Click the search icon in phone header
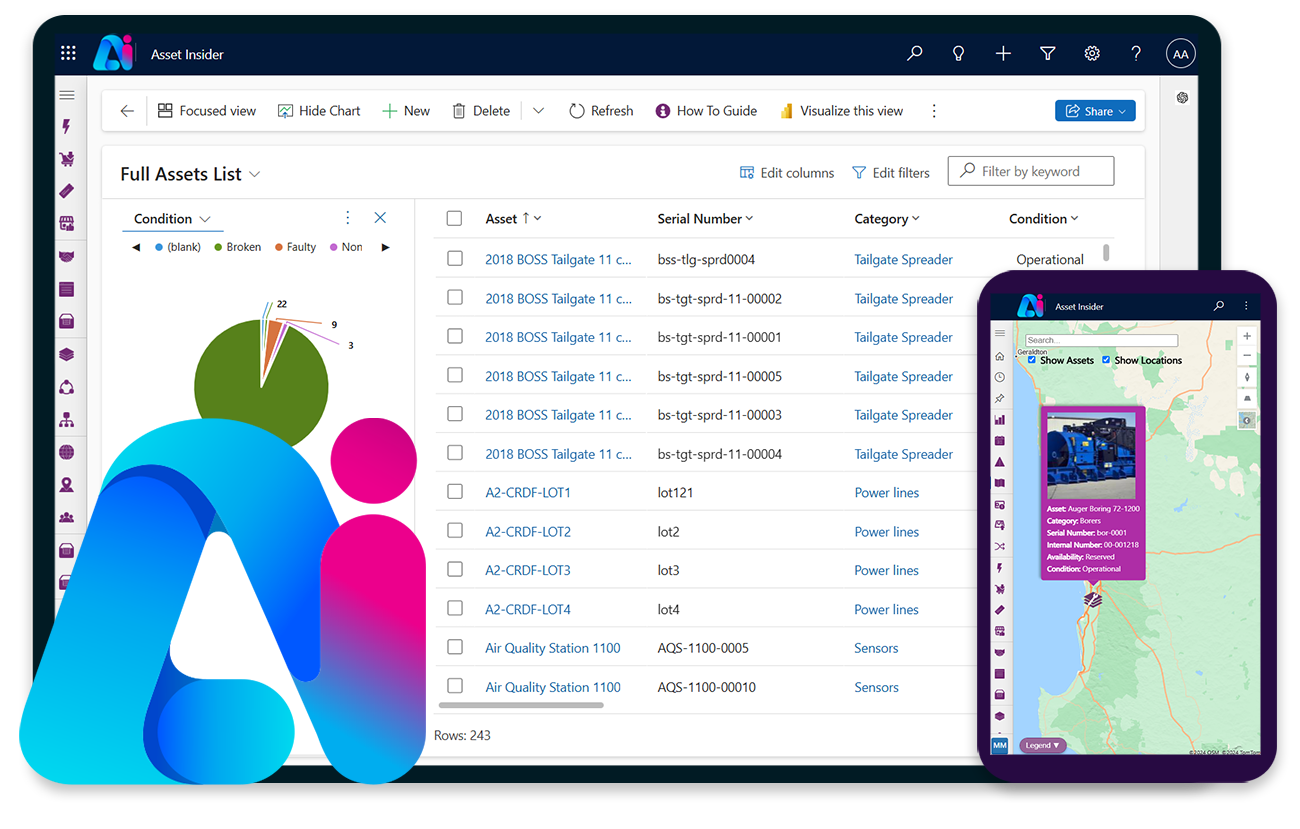The image size is (1300, 829). pos(1218,306)
